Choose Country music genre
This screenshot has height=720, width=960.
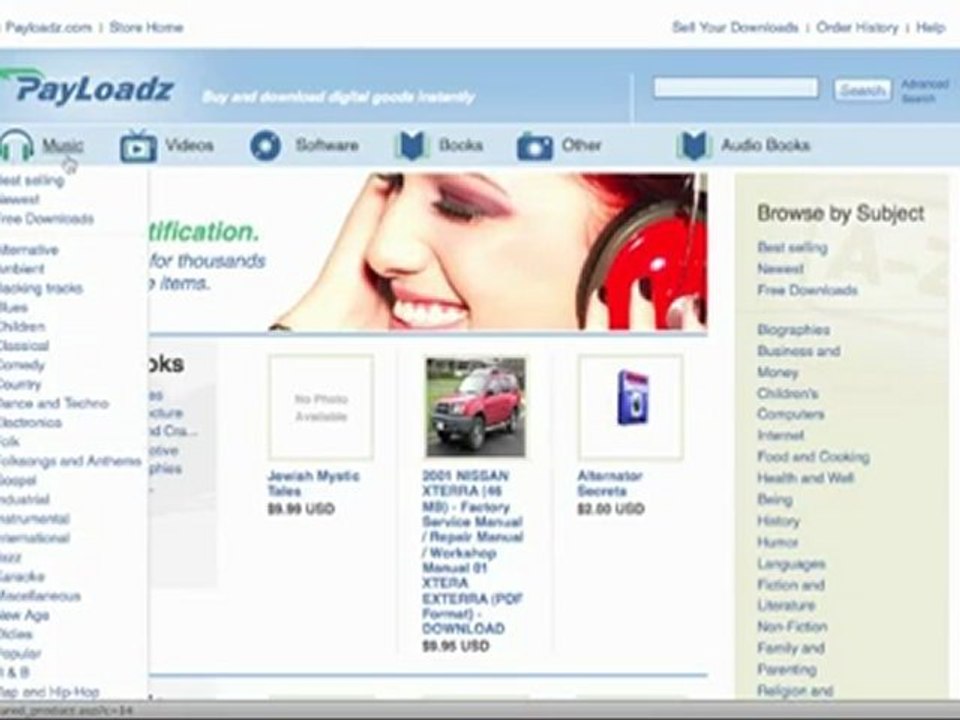(20, 384)
